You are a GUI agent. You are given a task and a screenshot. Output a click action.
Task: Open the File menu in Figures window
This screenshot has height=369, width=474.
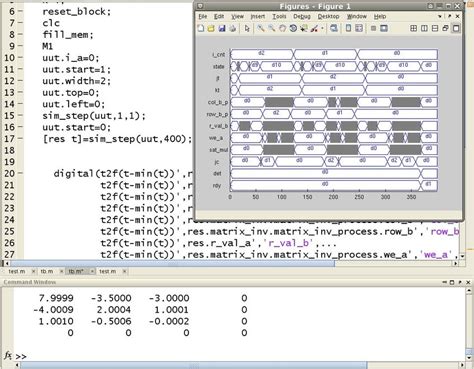point(203,16)
